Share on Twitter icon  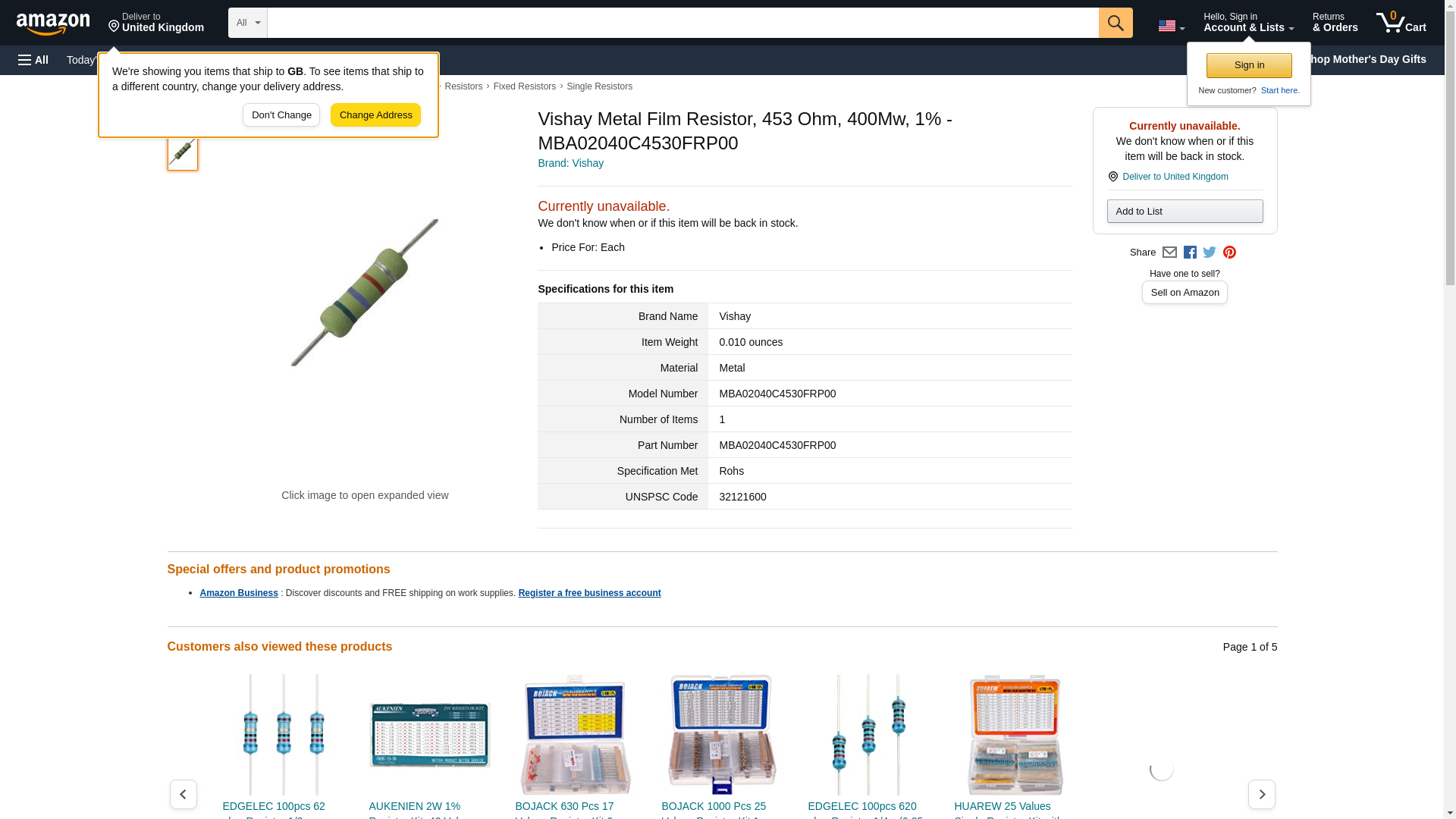coord(1210,253)
